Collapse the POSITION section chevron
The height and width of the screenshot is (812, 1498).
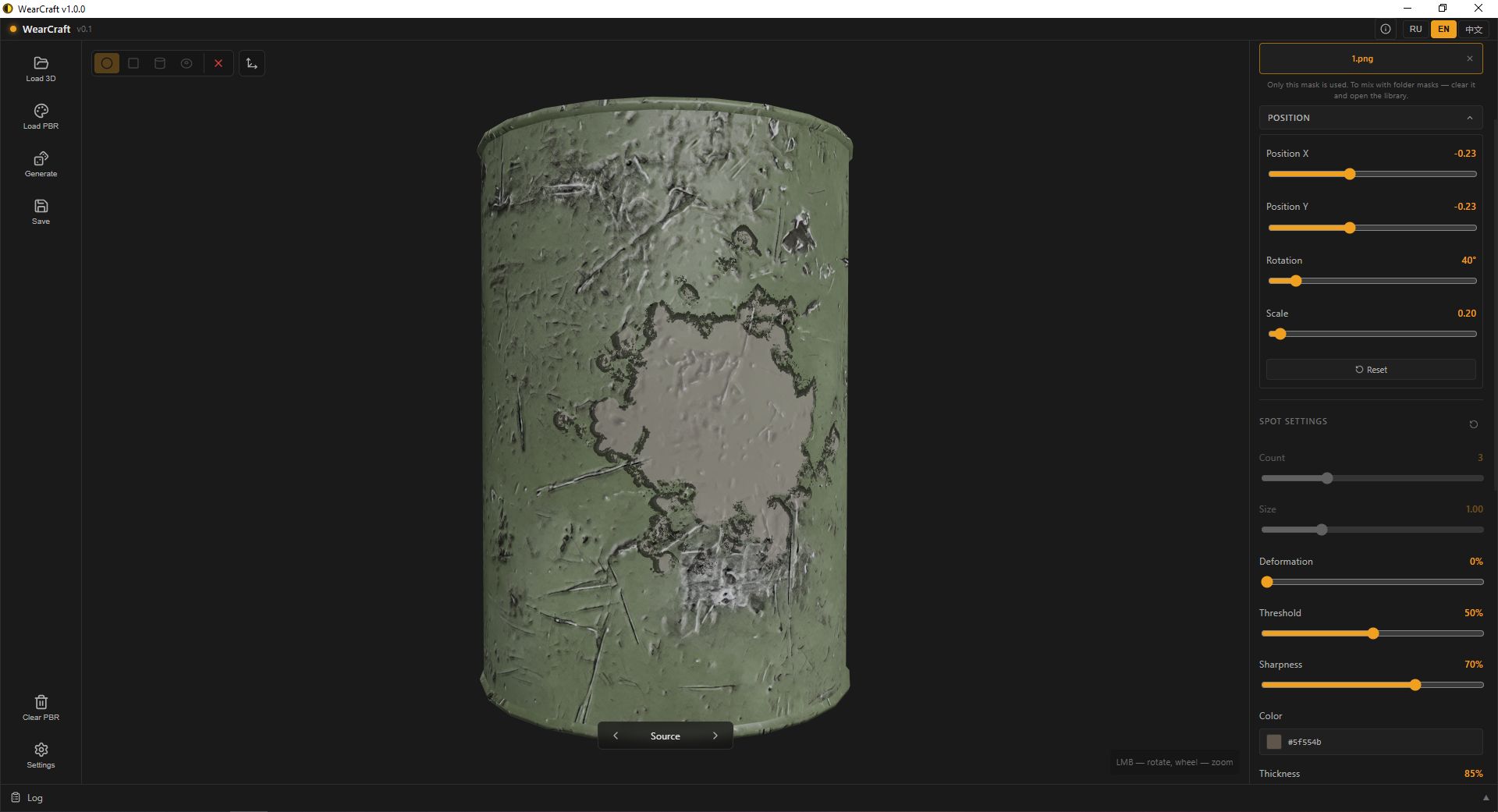pyautogui.click(x=1470, y=118)
